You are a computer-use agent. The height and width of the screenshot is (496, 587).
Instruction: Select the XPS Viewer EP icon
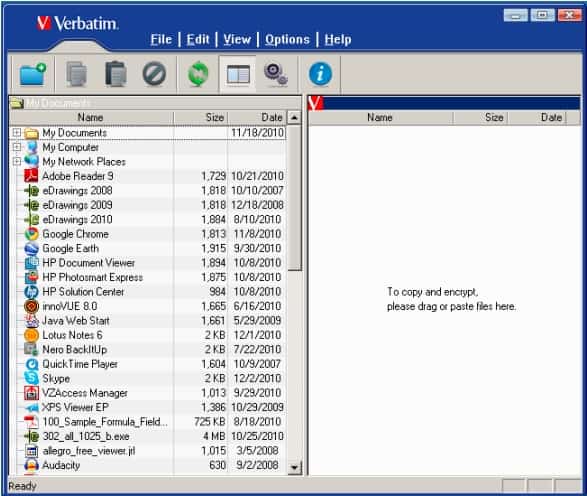[x=31, y=407]
